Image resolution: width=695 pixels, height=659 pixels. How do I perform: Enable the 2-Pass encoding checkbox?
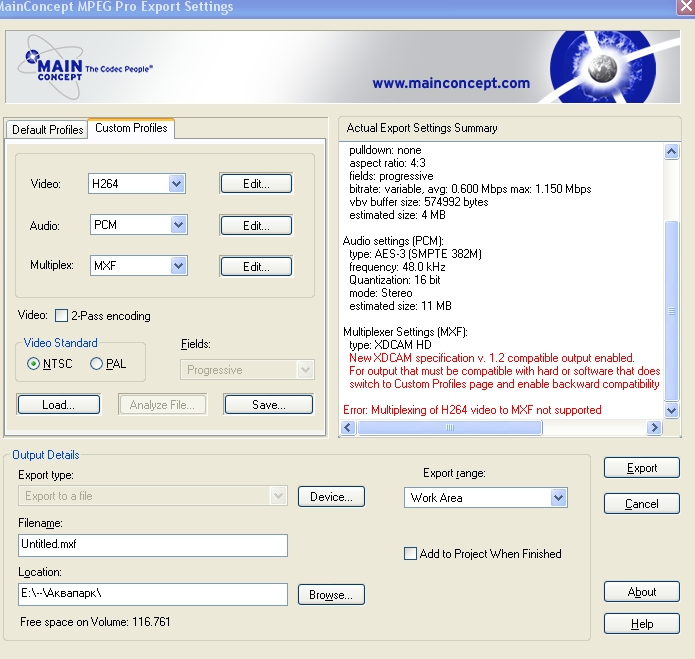(61, 316)
